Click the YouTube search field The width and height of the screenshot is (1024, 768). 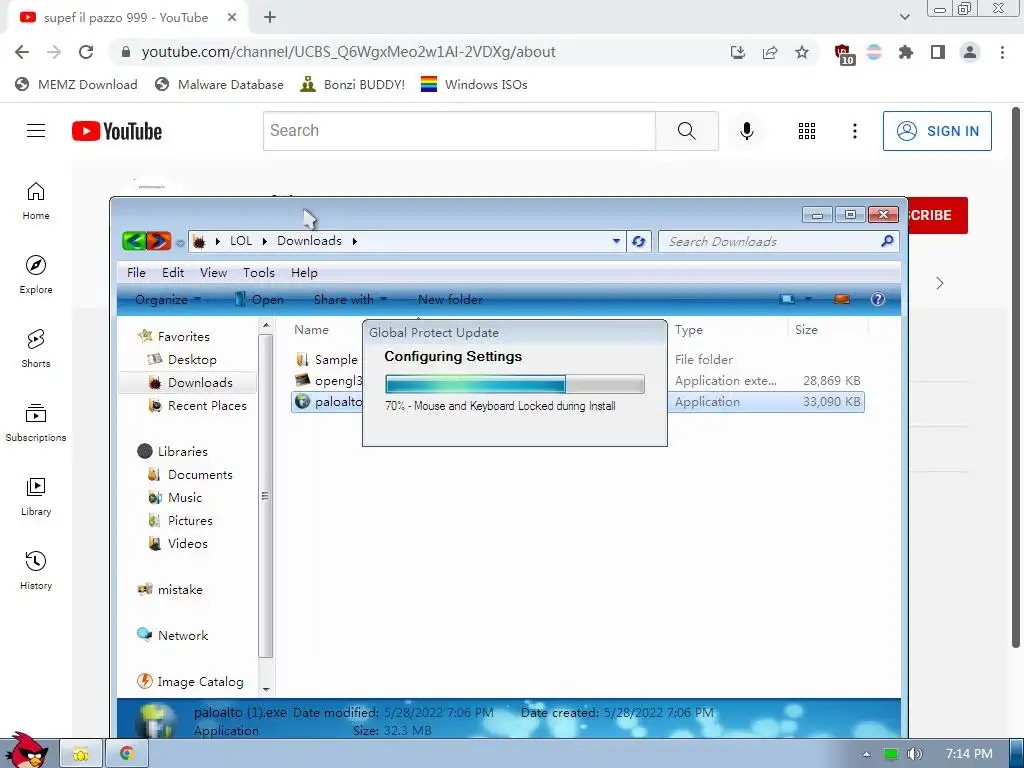pos(459,131)
